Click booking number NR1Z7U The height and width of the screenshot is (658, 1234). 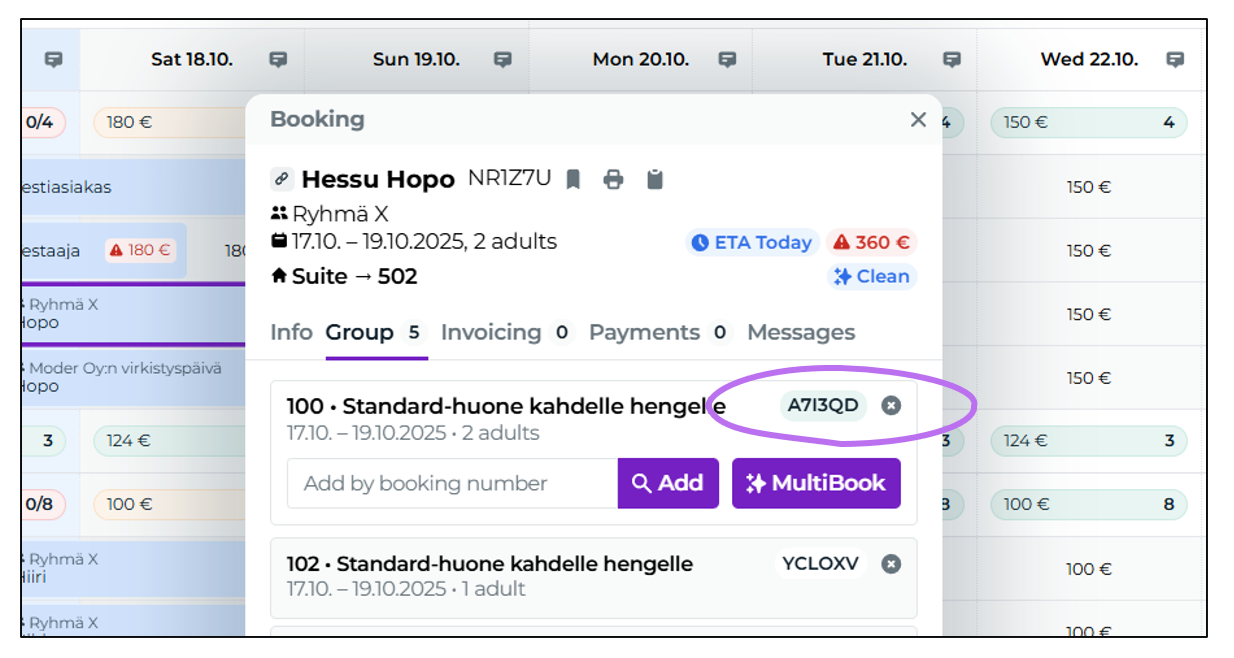coord(509,179)
